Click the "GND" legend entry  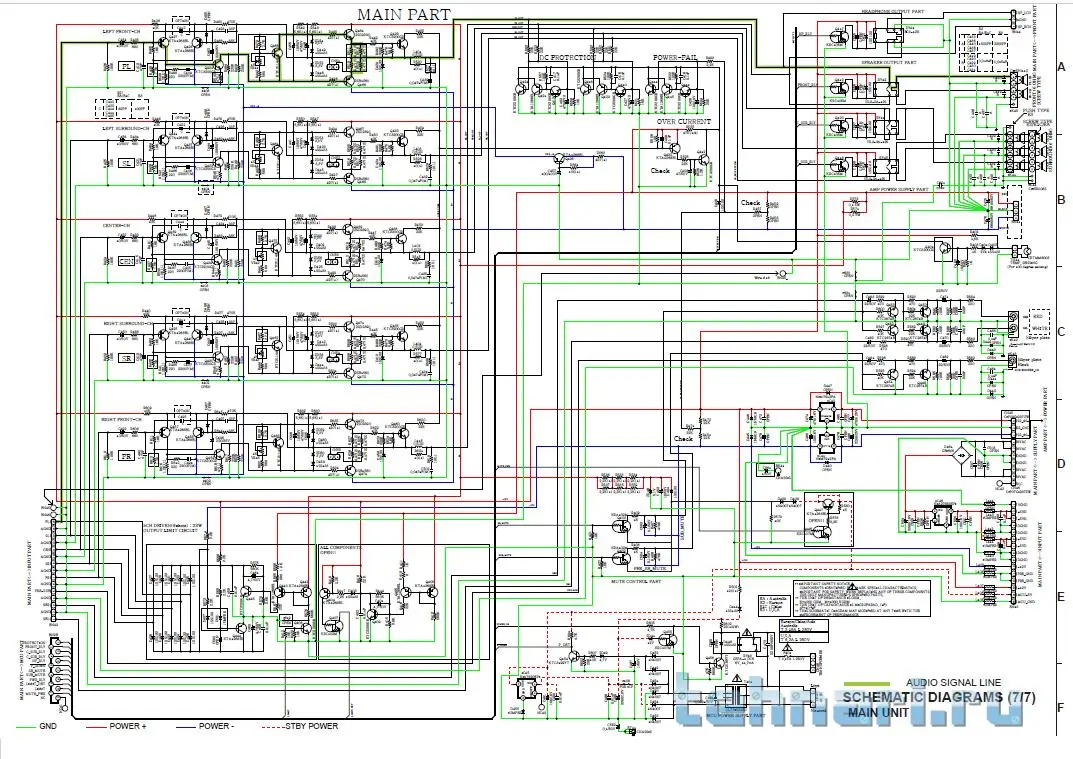pos(48,726)
